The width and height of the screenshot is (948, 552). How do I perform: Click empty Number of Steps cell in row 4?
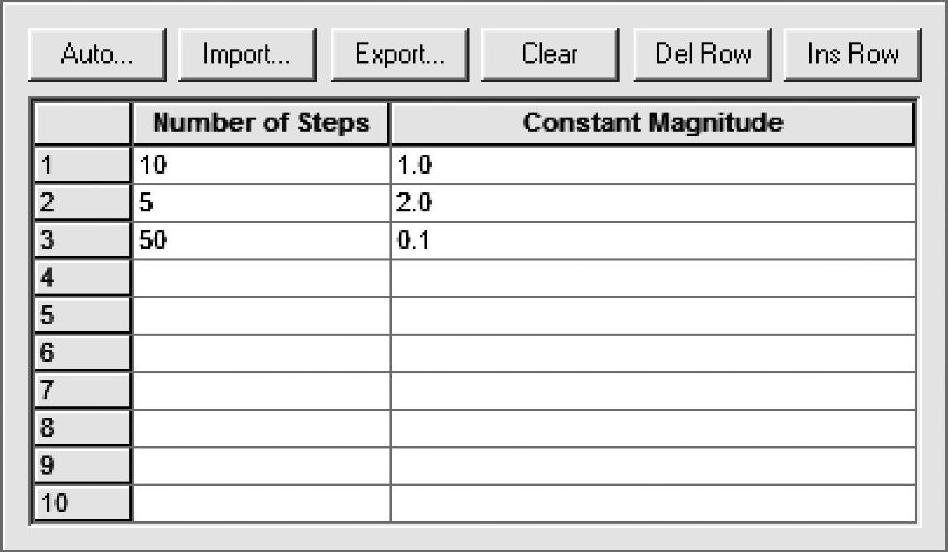[x=261, y=278]
